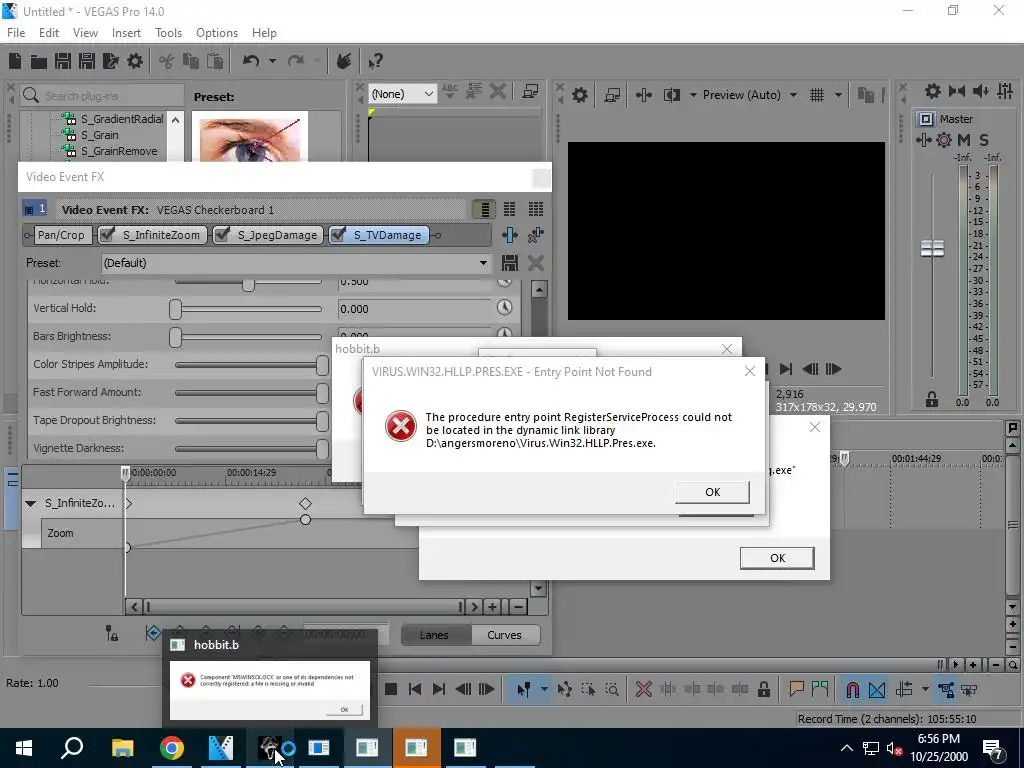The width and height of the screenshot is (1024, 768).
Task: Click the Search plug-ins field
Action: 103,95
